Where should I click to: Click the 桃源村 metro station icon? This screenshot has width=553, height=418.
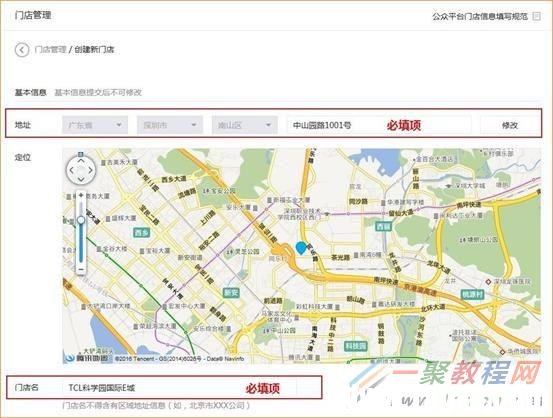coord(472,294)
